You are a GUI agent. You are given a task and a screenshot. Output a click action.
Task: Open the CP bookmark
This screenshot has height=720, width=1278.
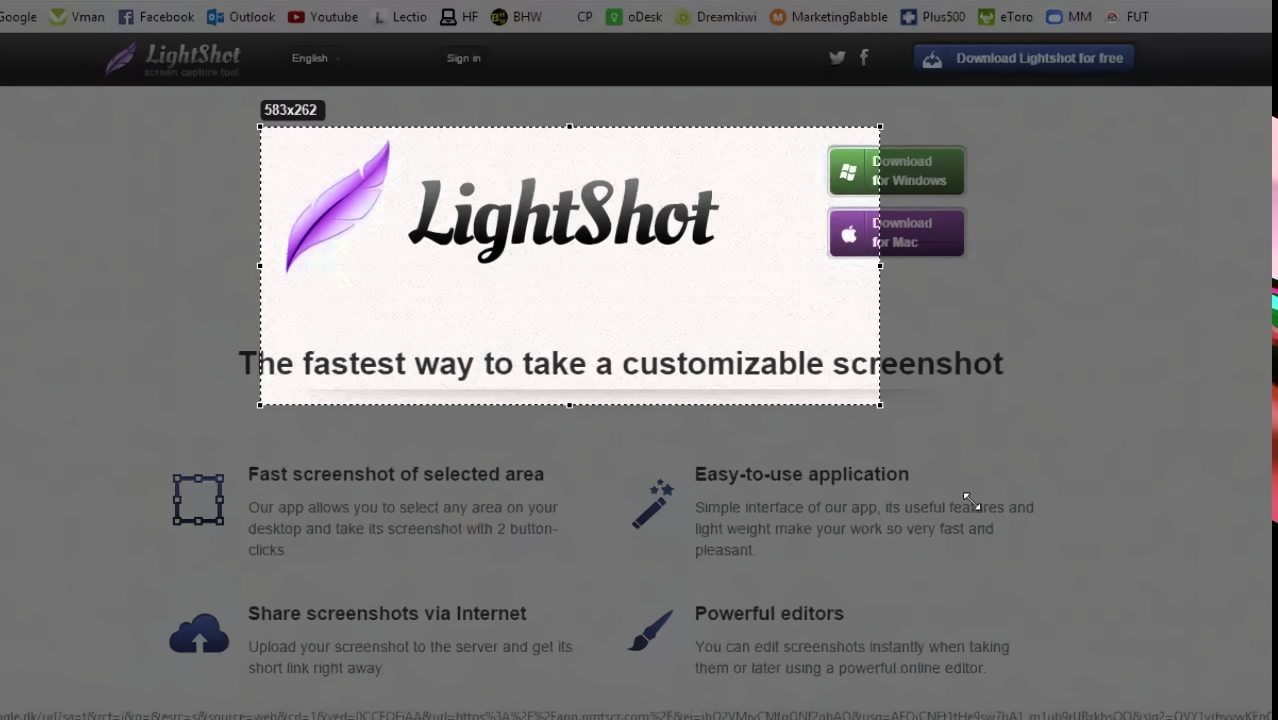pos(584,17)
